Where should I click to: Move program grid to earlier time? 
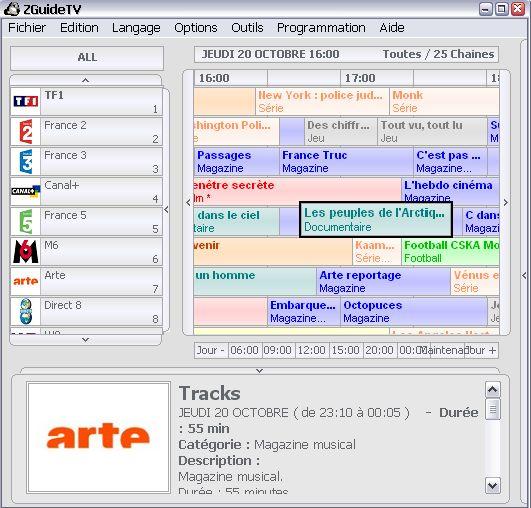click(x=188, y=203)
